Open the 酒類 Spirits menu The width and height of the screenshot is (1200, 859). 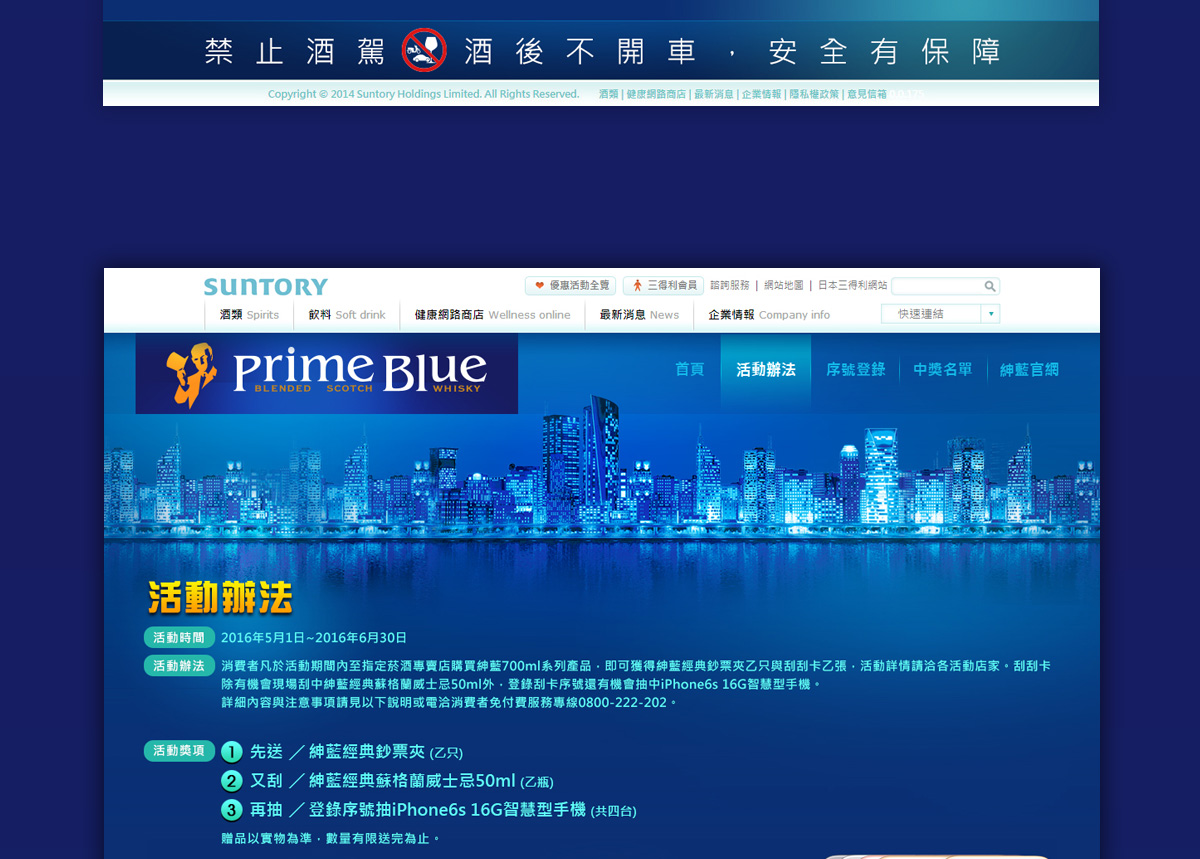(x=250, y=315)
